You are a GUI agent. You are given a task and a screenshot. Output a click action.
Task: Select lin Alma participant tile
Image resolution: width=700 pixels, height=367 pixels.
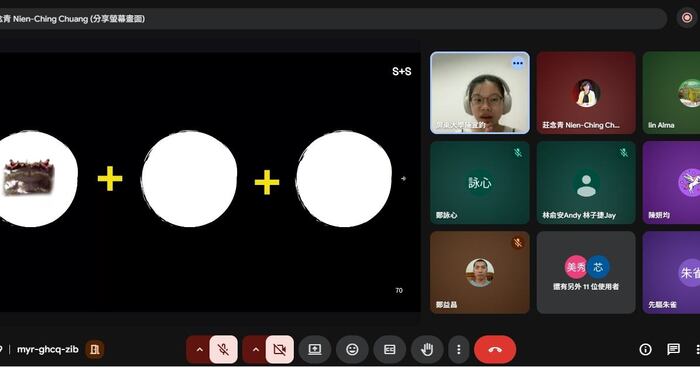[671, 92]
